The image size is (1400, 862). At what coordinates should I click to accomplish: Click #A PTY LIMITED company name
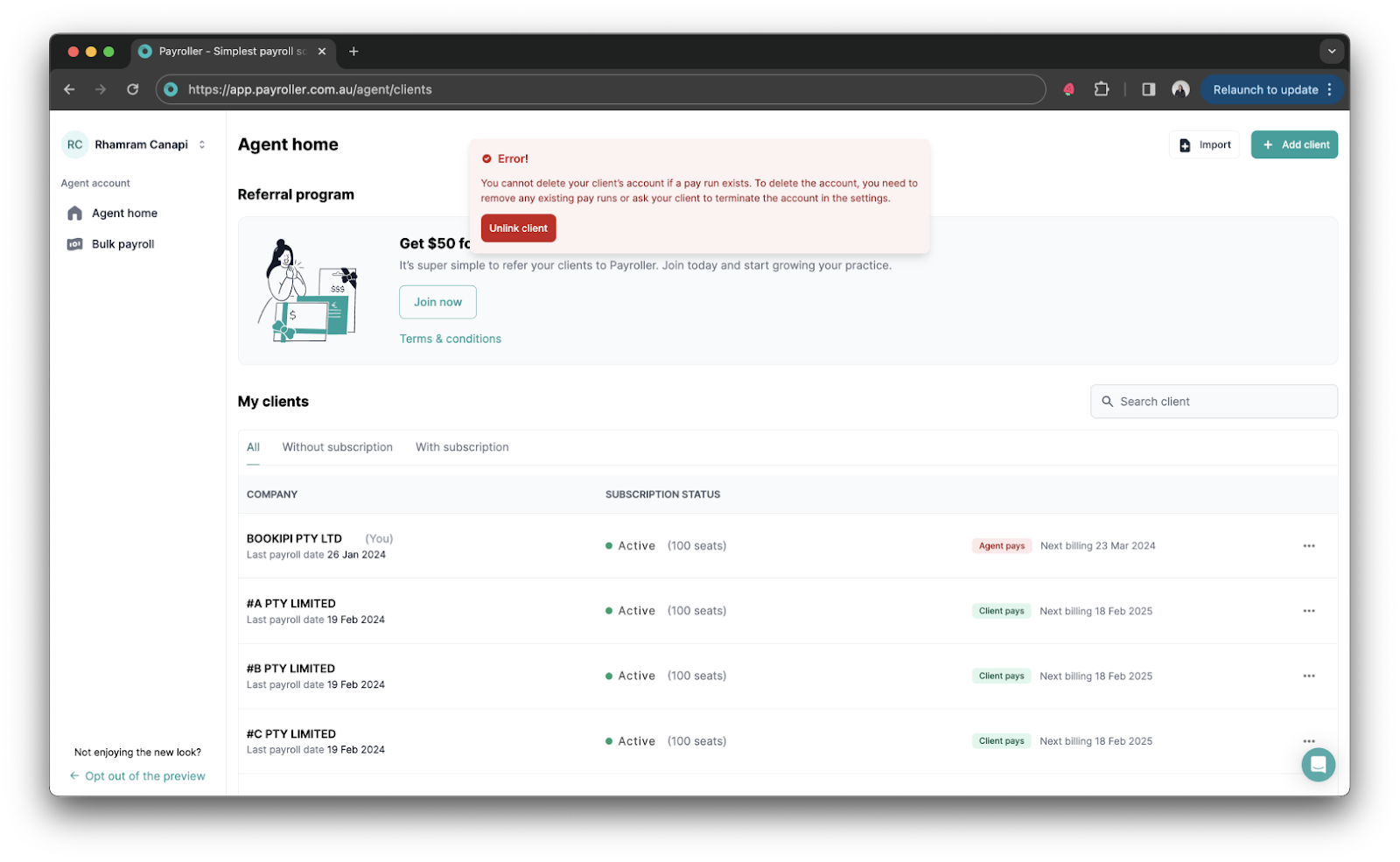(291, 604)
